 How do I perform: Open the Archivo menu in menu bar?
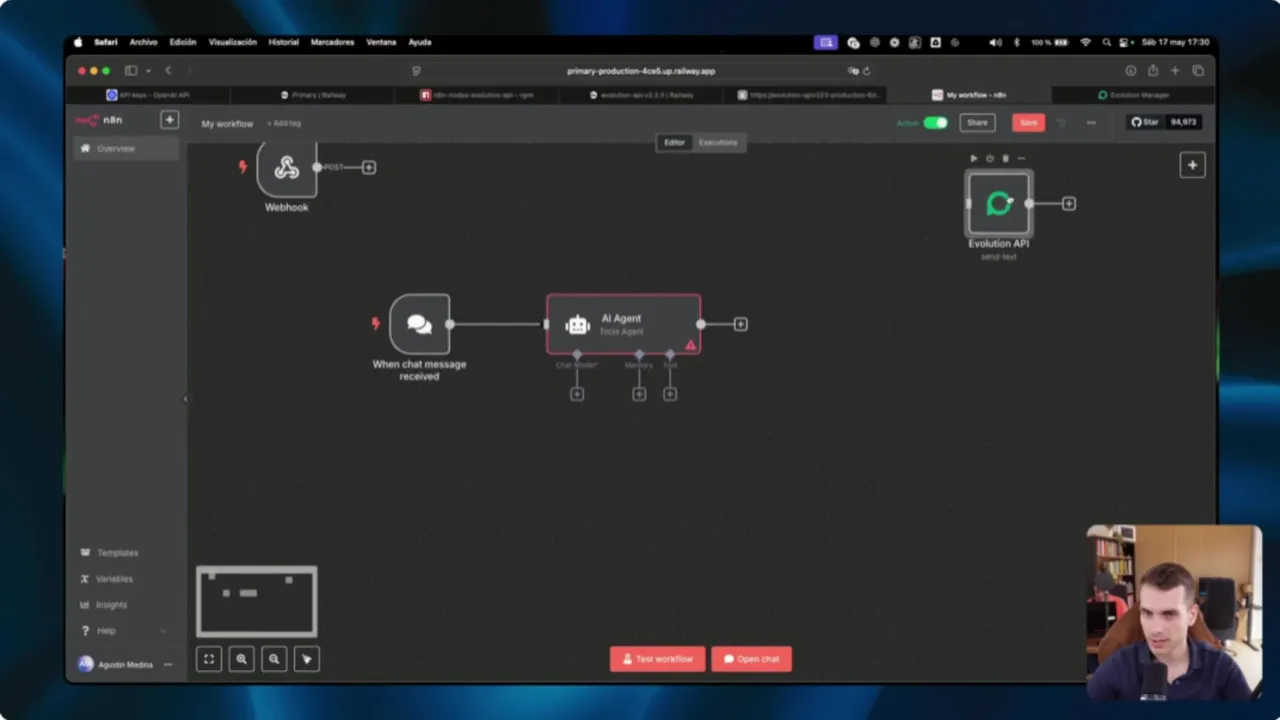[143, 42]
